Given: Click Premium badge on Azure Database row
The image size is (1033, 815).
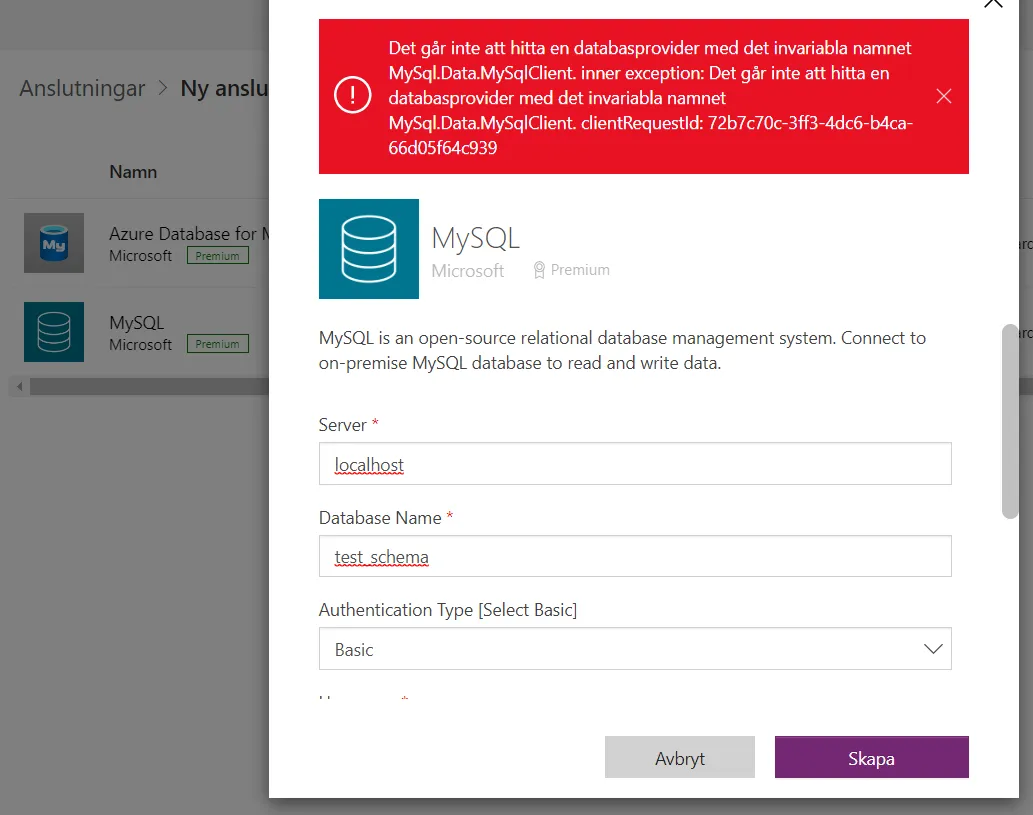Looking at the screenshot, I should point(217,256).
